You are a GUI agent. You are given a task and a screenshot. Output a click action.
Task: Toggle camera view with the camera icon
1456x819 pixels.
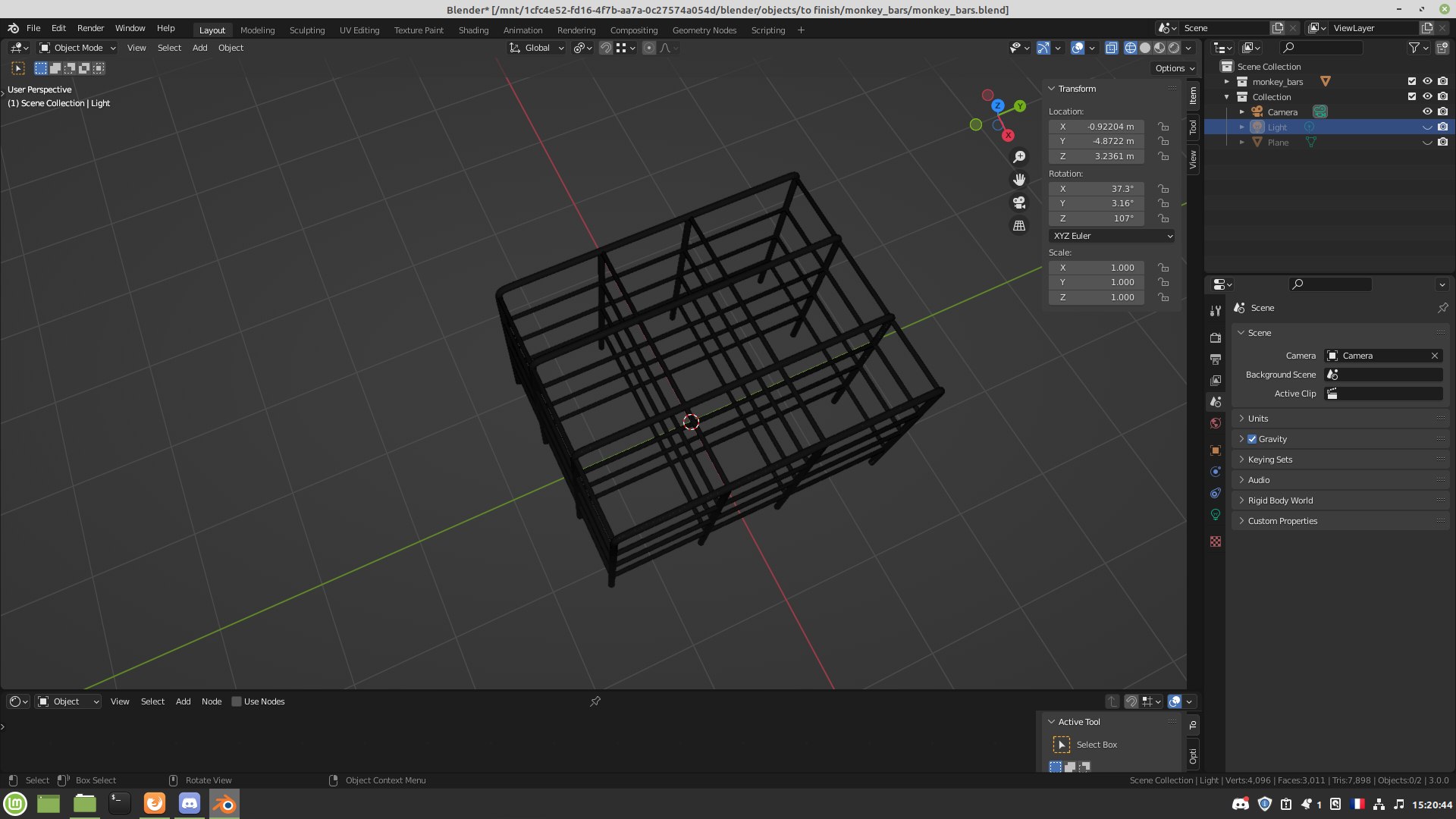(x=1019, y=202)
